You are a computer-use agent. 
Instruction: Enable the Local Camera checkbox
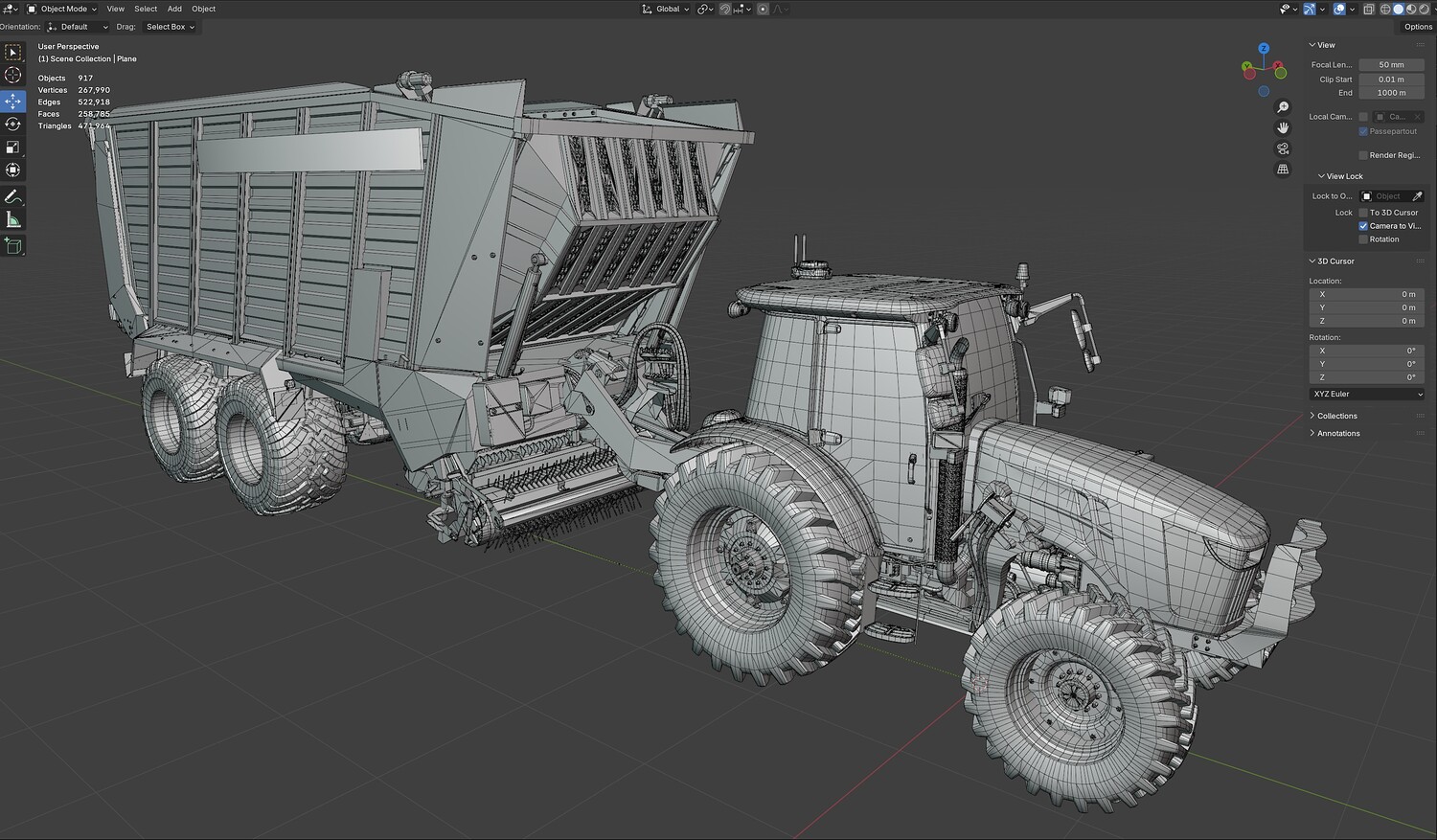point(1363,117)
